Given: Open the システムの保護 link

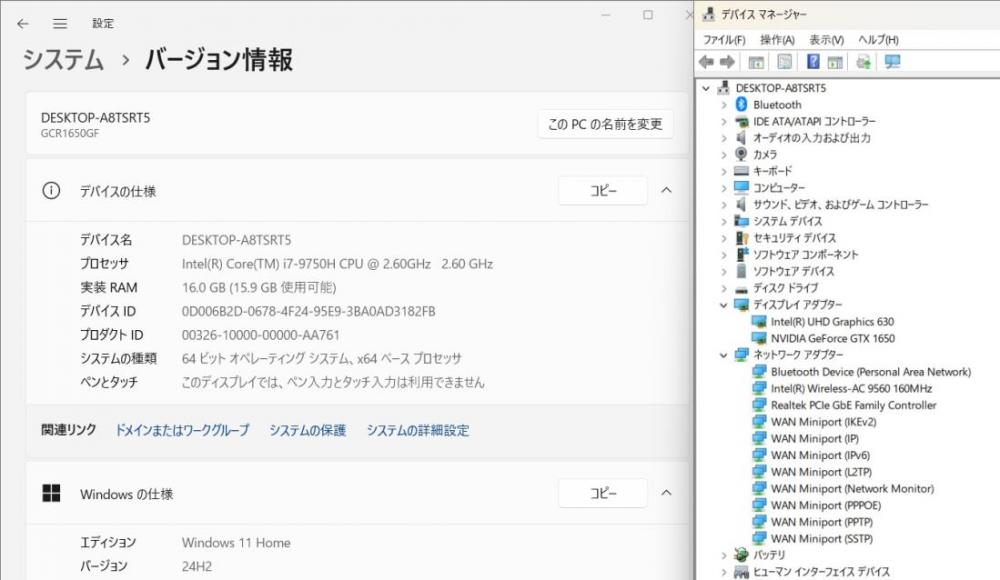Looking at the screenshot, I should click(x=307, y=430).
